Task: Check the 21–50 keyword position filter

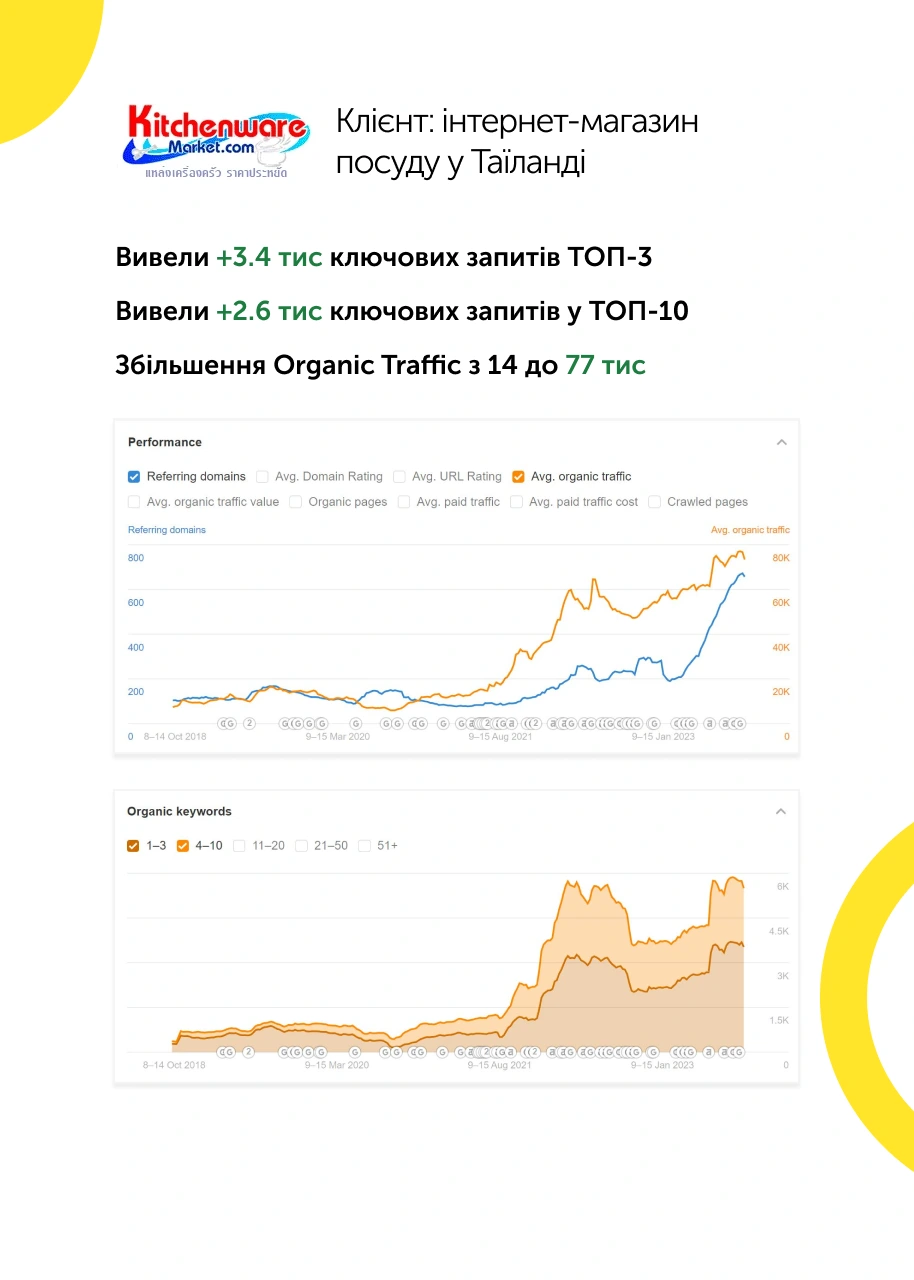Action: (302, 846)
